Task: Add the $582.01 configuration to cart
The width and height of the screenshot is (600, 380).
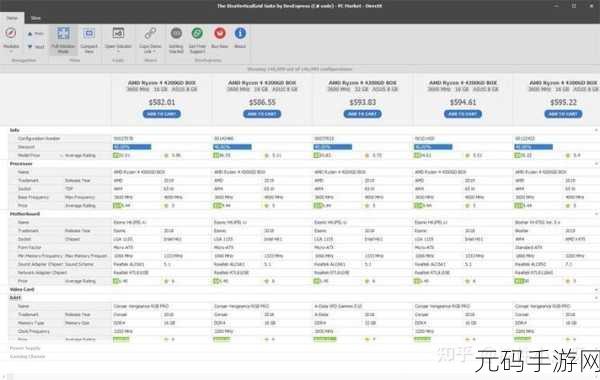Action: [161, 114]
